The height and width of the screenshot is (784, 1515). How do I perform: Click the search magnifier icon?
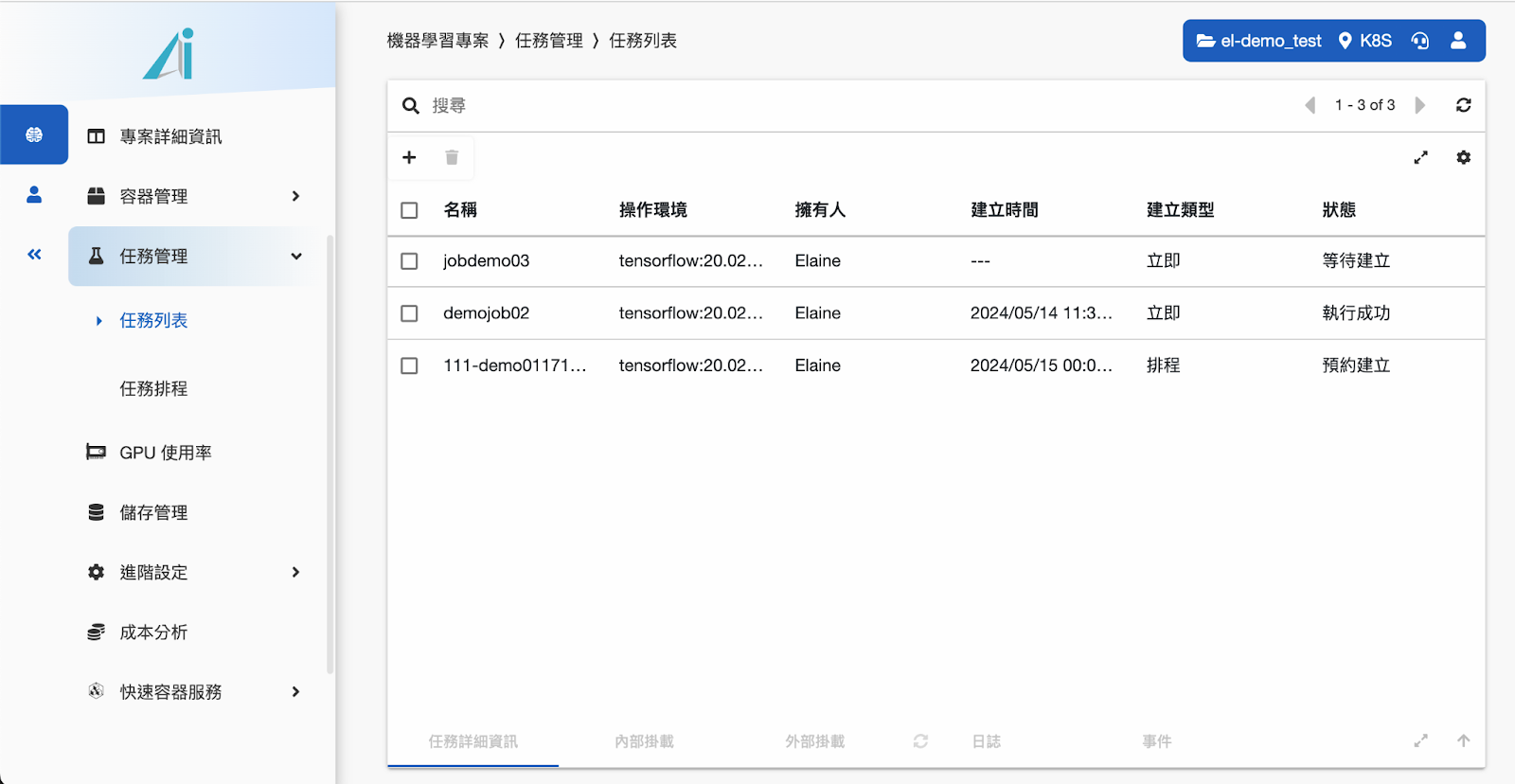click(410, 105)
